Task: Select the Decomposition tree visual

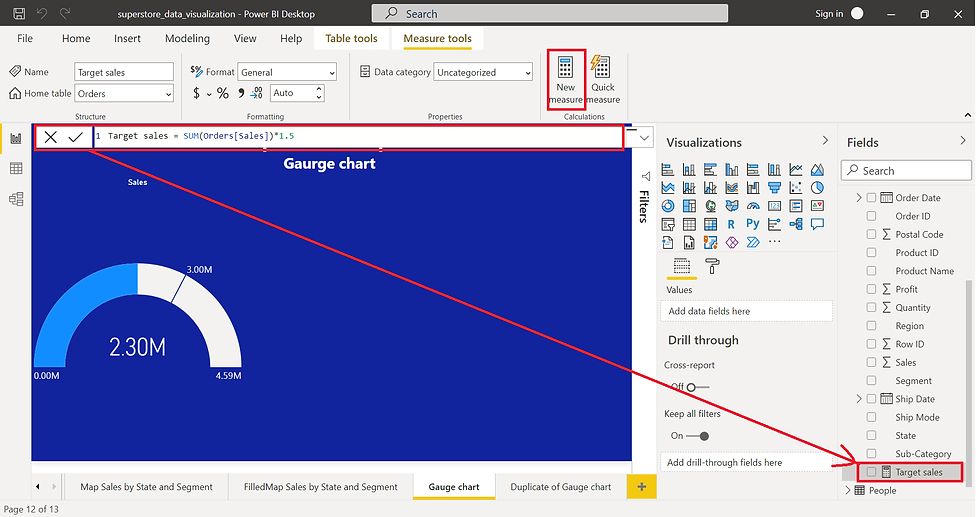Action: (796, 224)
